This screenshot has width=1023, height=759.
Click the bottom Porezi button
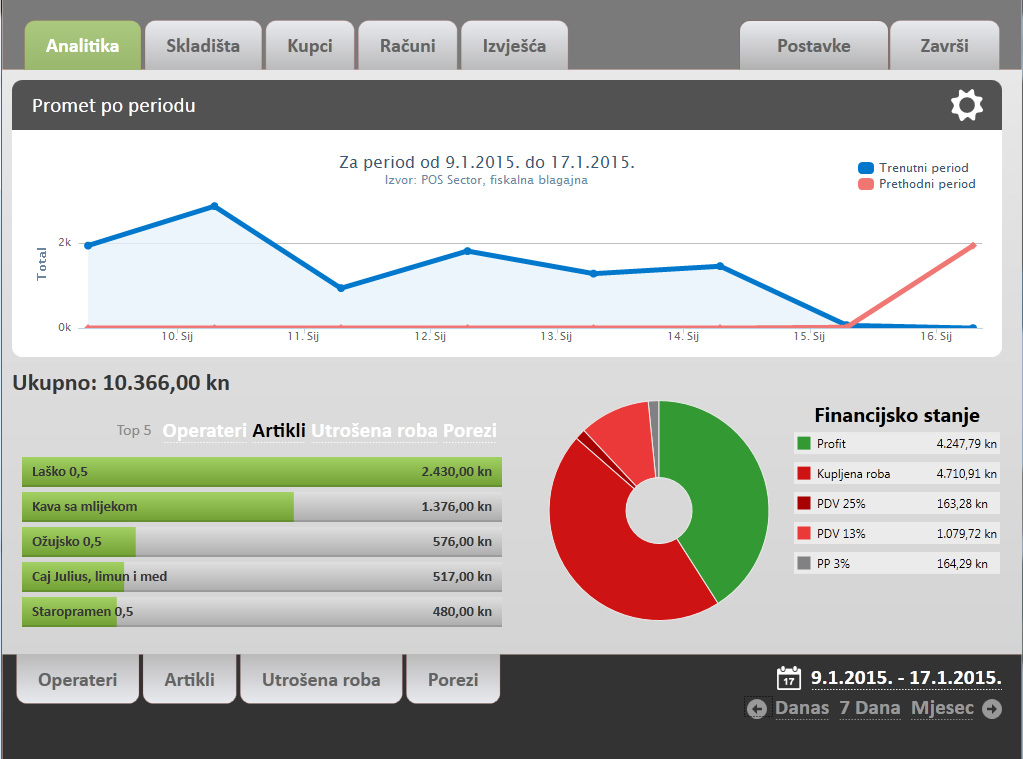coord(453,679)
